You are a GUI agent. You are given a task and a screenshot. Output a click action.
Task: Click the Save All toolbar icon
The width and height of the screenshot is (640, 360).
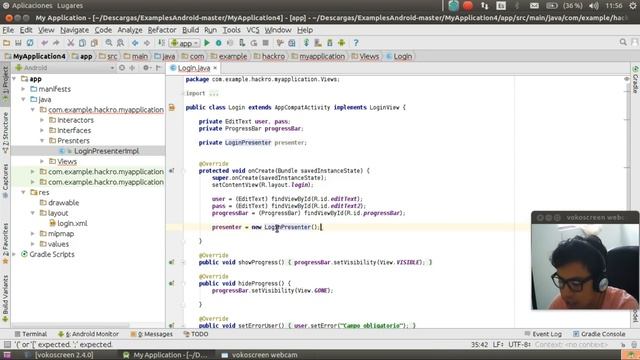(18, 43)
